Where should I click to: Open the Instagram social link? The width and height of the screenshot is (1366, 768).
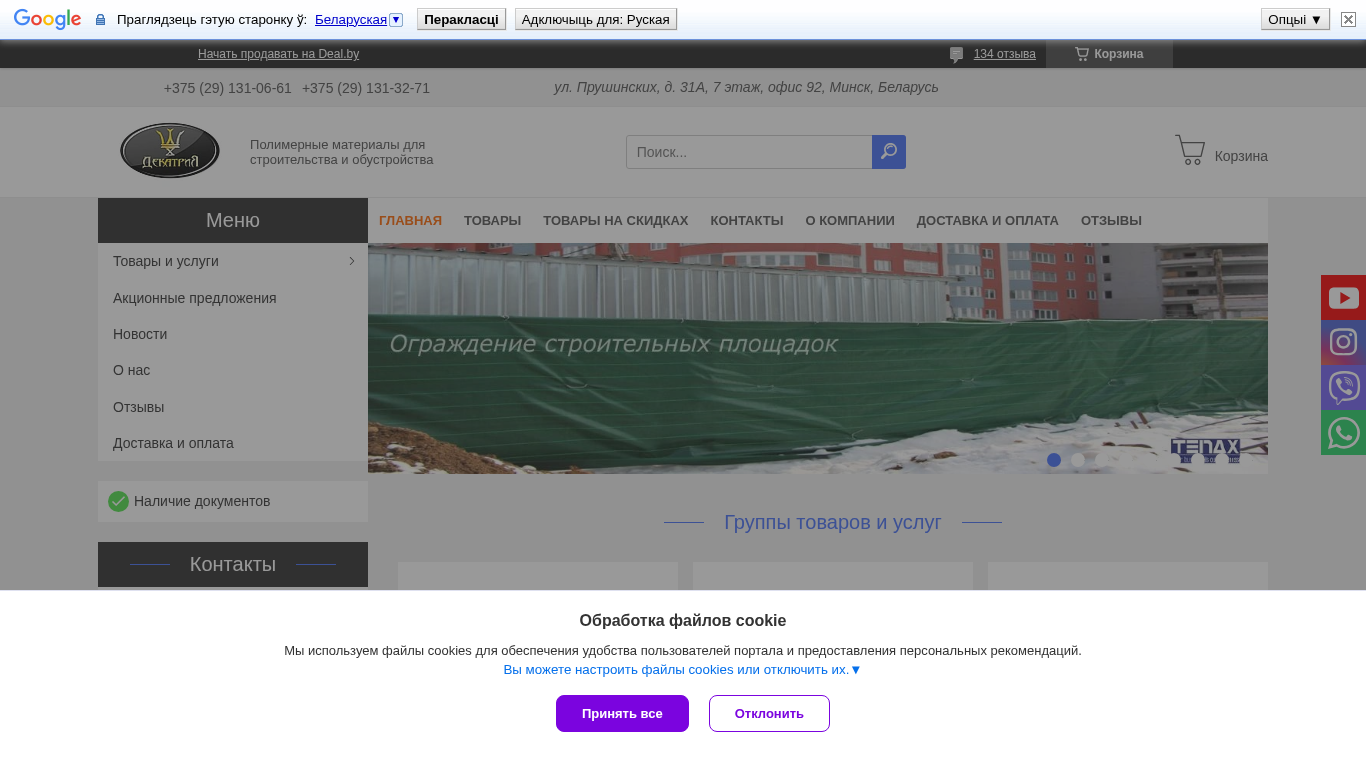(1343, 342)
